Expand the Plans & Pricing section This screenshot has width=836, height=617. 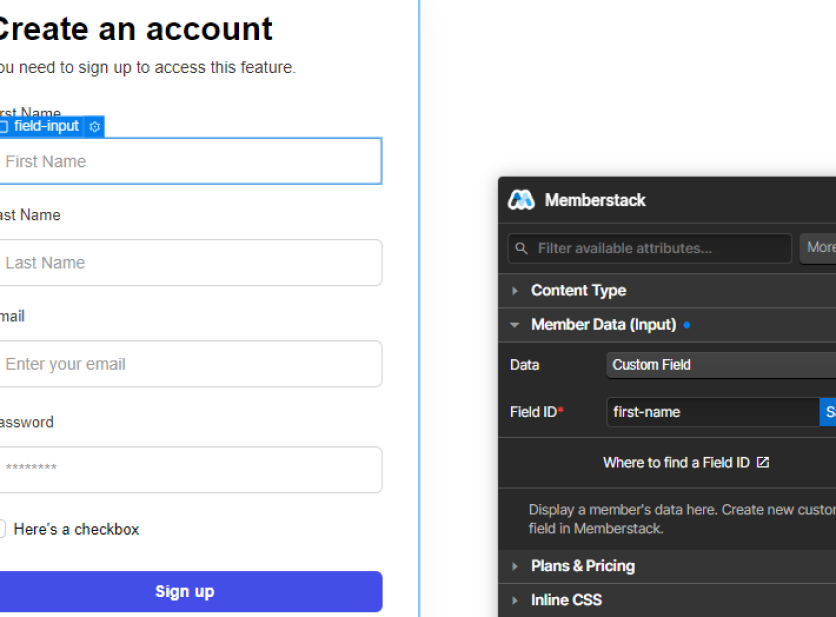tap(667, 566)
